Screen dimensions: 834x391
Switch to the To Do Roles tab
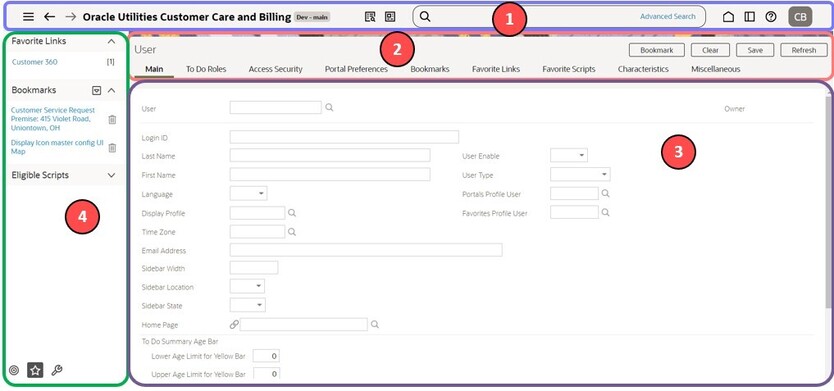point(206,69)
